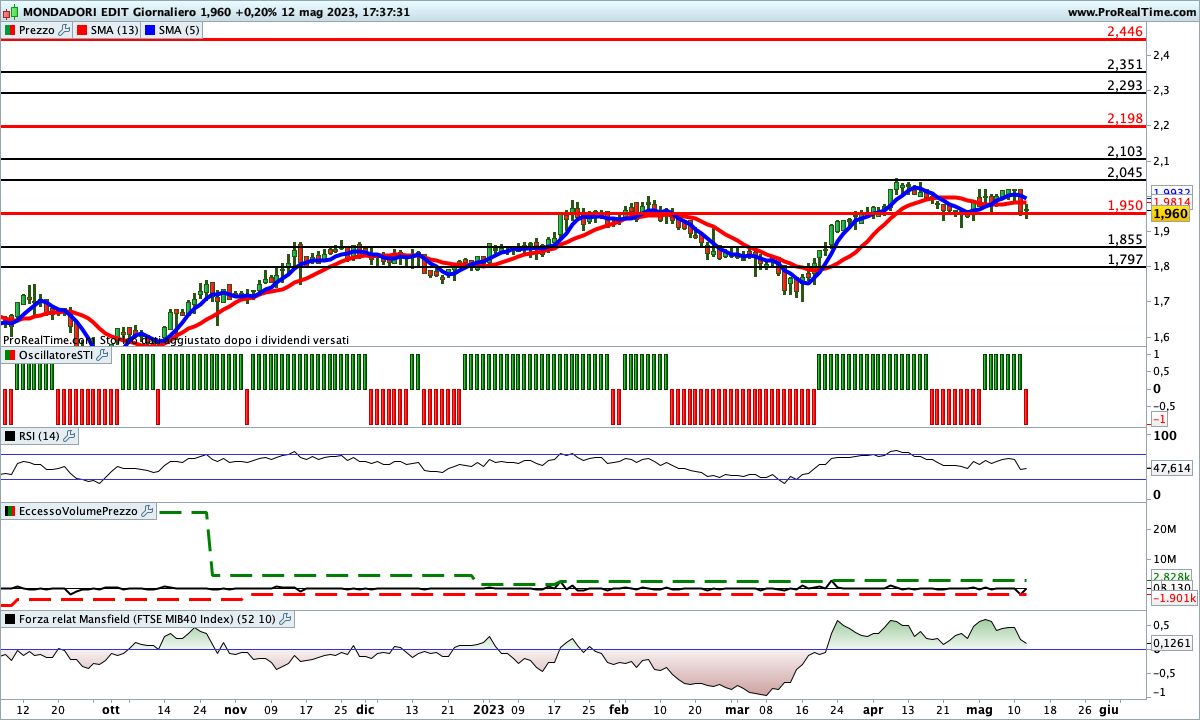Open Forza relat Mansfield settings wrench
The height and width of the screenshot is (720, 1200).
pos(285,619)
